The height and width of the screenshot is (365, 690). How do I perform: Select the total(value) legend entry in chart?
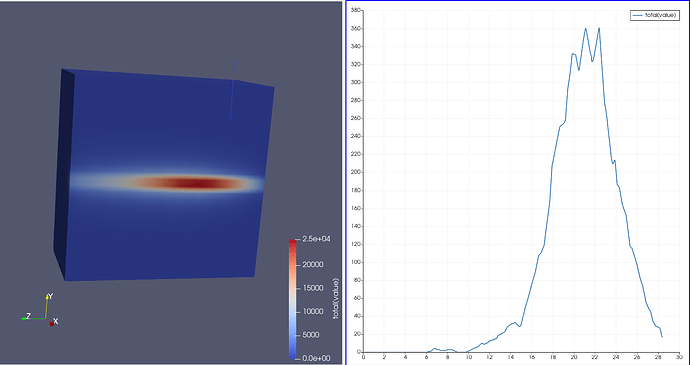click(654, 15)
